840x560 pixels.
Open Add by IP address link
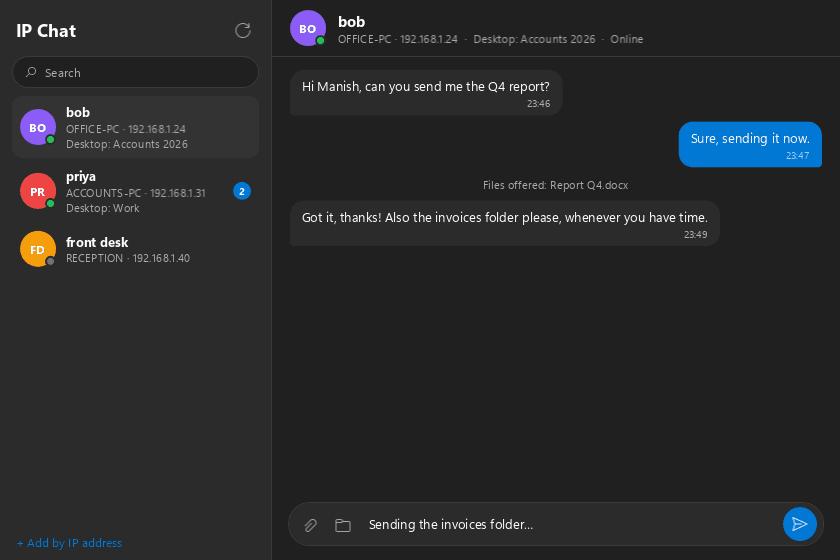coord(69,543)
